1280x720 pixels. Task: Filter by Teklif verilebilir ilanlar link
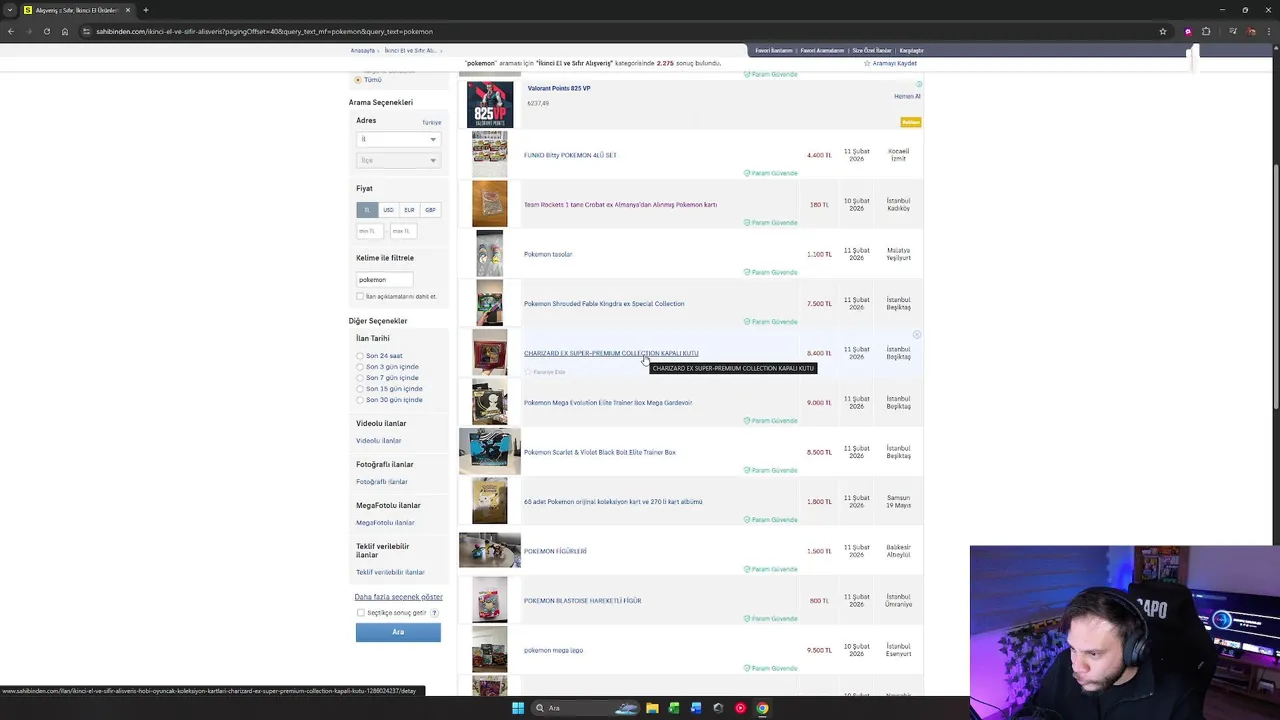point(390,572)
